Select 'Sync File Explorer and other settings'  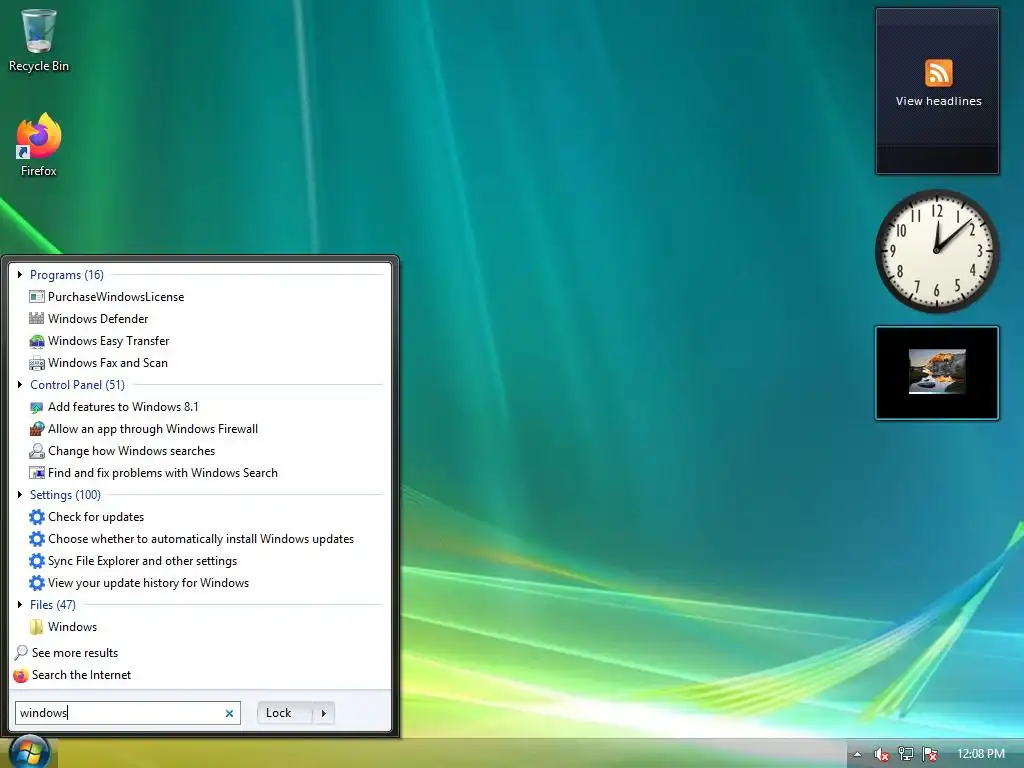tap(142, 561)
